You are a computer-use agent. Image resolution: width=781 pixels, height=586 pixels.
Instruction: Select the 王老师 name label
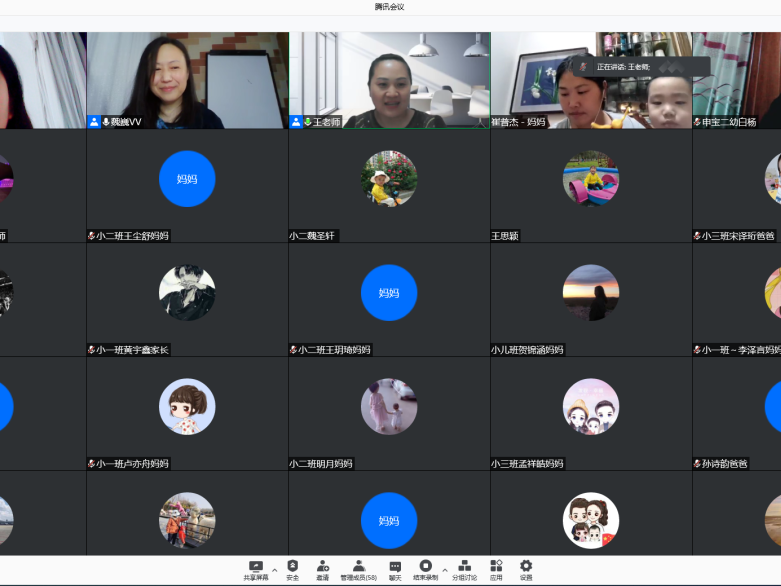pos(326,122)
